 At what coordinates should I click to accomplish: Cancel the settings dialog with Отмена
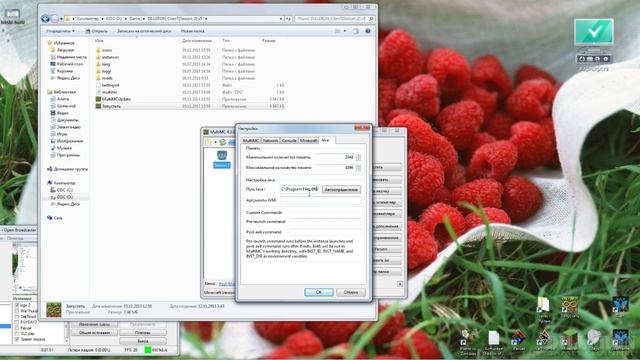(x=351, y=292)
